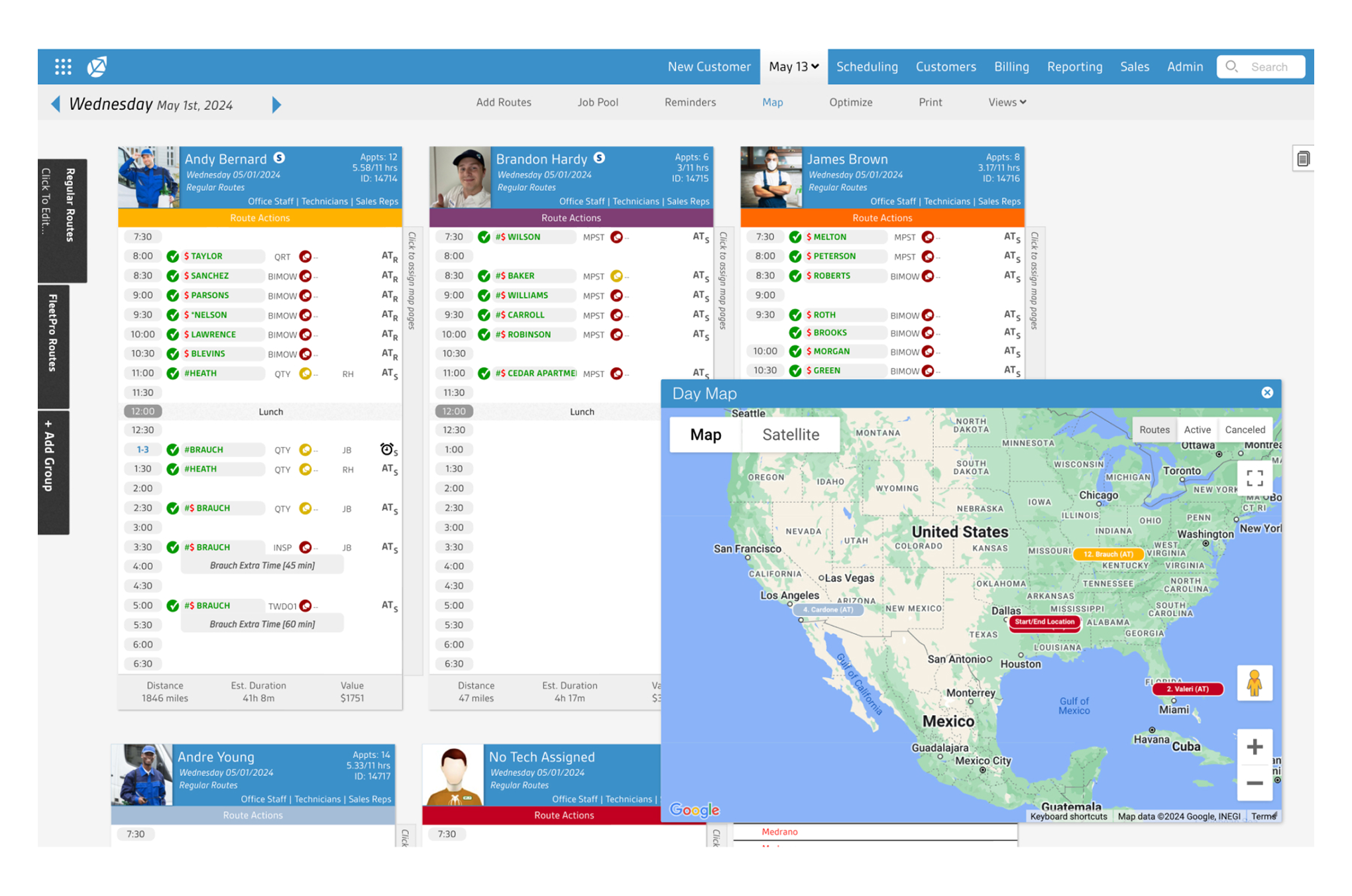Screen dimensions: 1352x896
Task: Click Optimize in the route toolbar
Action: 850,102
